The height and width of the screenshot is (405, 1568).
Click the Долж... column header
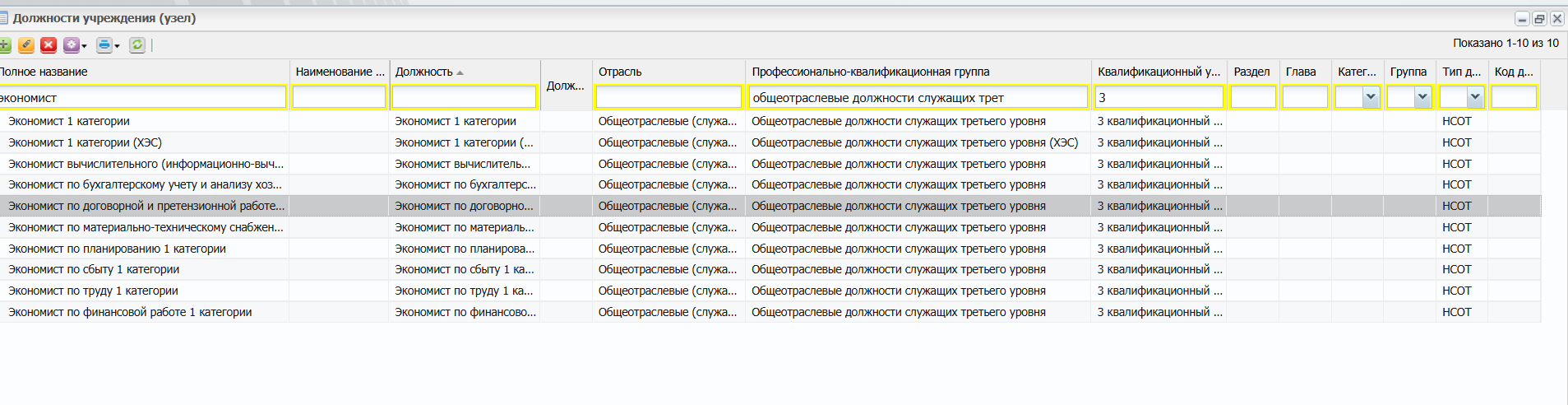tap(566, 86)
